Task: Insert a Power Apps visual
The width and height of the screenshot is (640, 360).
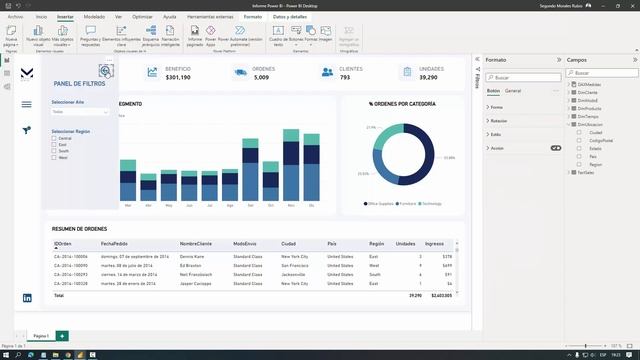Action: coord(211,36)
